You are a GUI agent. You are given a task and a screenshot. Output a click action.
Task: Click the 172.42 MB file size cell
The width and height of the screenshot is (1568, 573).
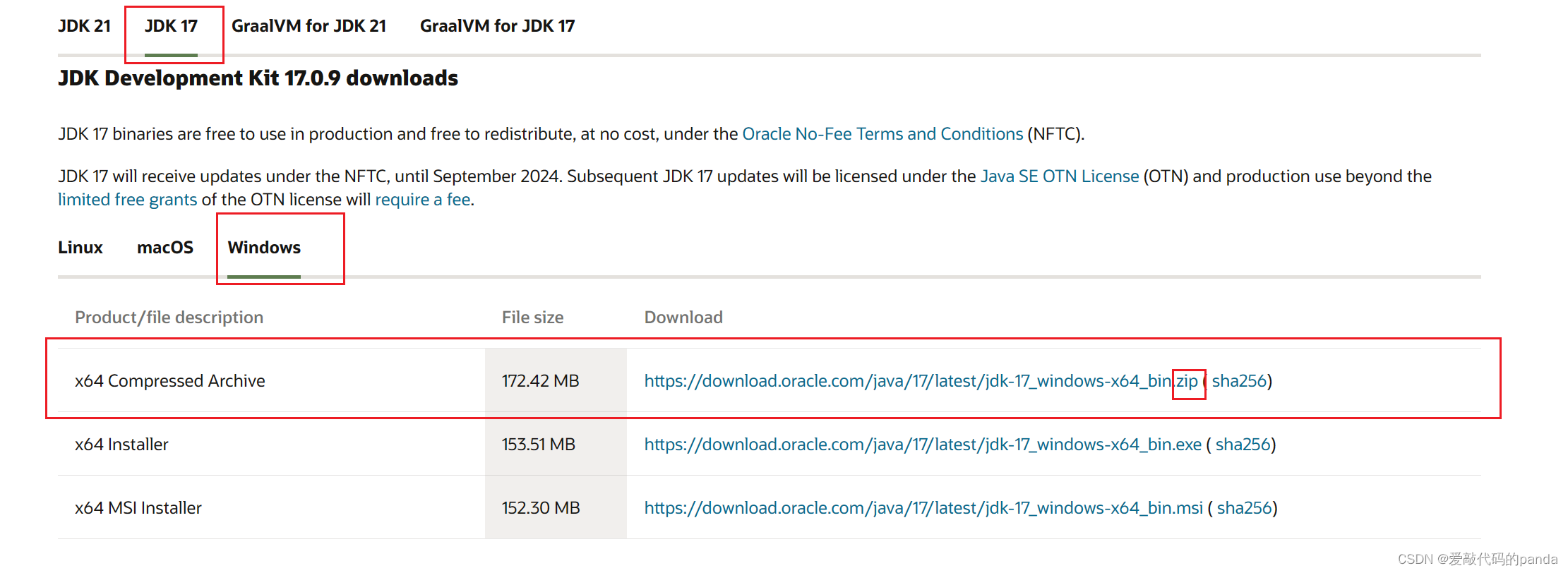point(556,380)
